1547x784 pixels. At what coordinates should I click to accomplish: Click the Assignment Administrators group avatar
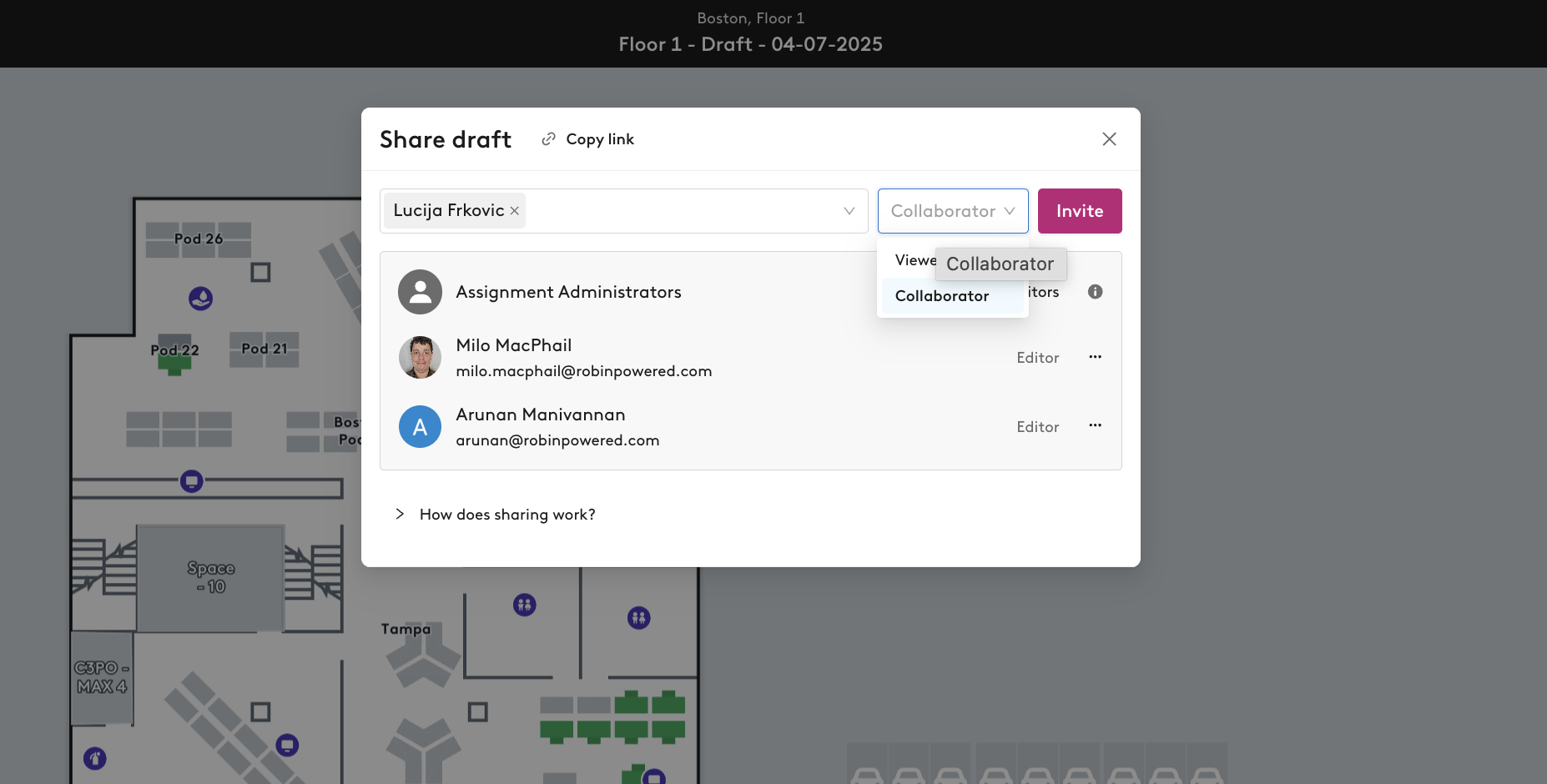click(x=420, y=292)
